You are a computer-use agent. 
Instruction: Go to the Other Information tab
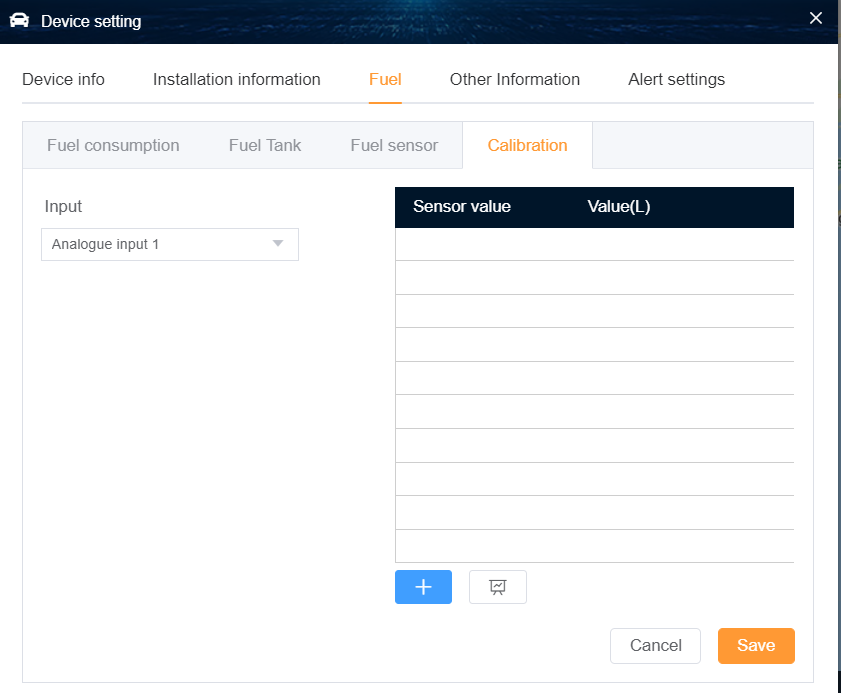(515, 79)
